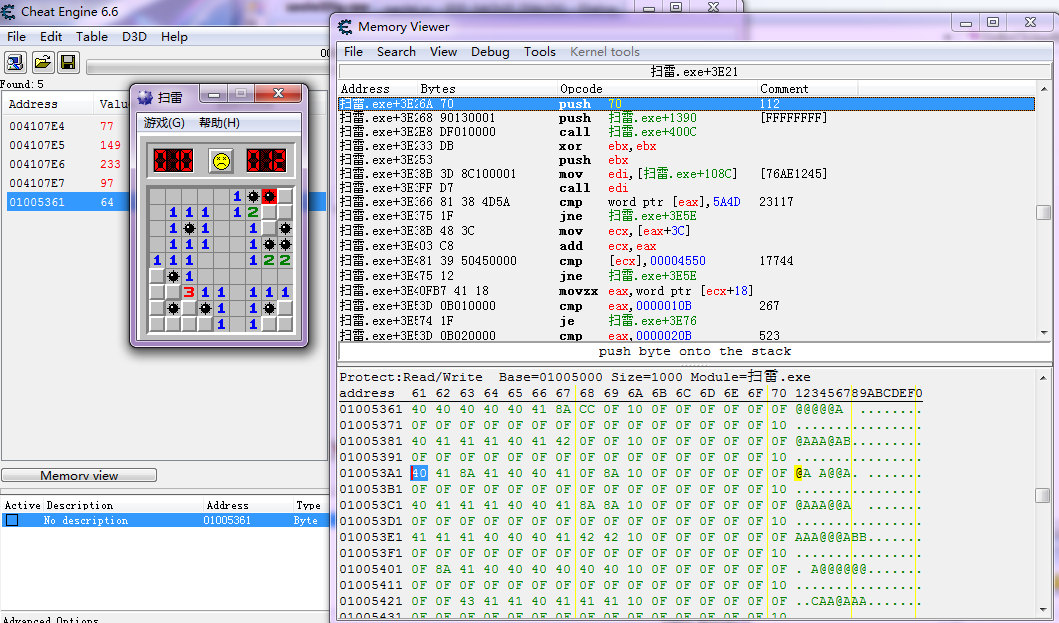Open the 帮助(H) menu in Minesweeper
1059x623 pixels.
point(219,123)
